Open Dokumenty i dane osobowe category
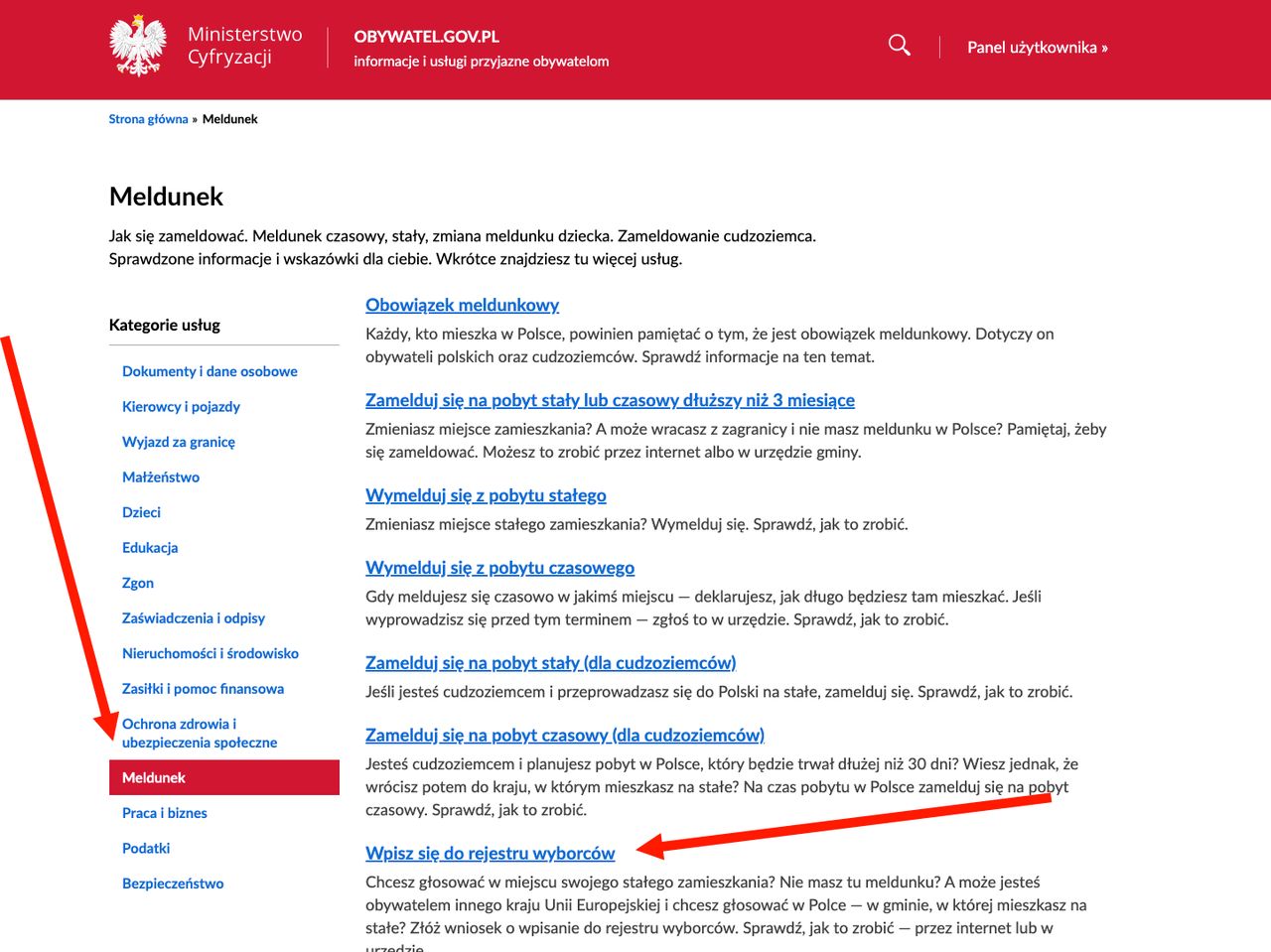The image size is (1271, 952). click(x=210, y=371)
